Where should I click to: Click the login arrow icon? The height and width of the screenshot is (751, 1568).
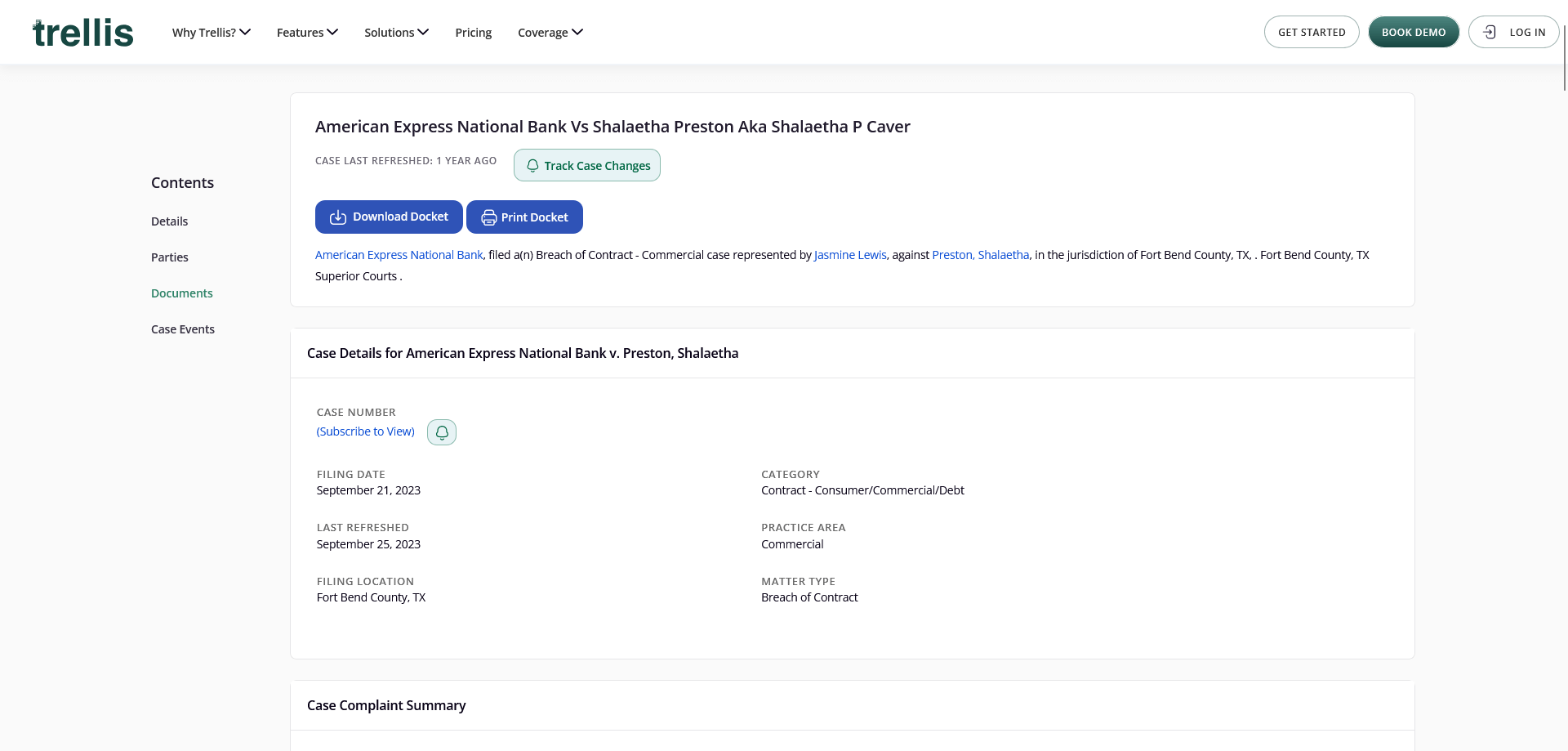[x=1490, y=32]
